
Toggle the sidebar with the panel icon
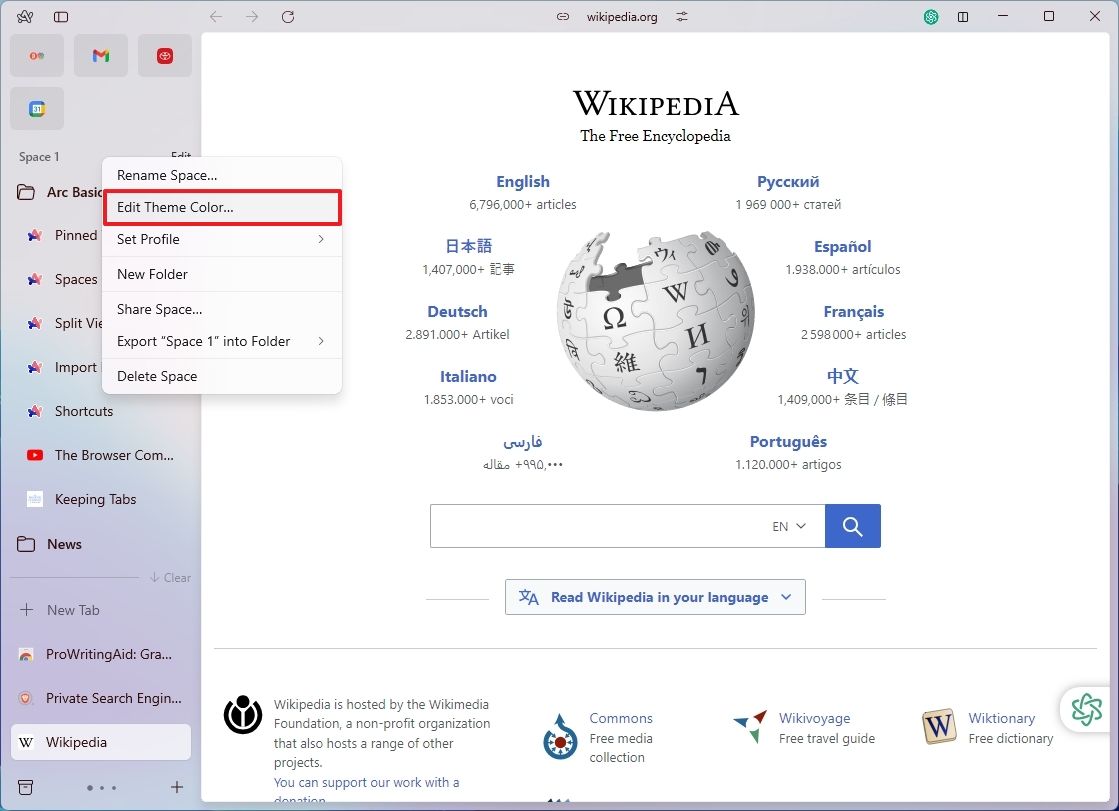click(62, 16)
